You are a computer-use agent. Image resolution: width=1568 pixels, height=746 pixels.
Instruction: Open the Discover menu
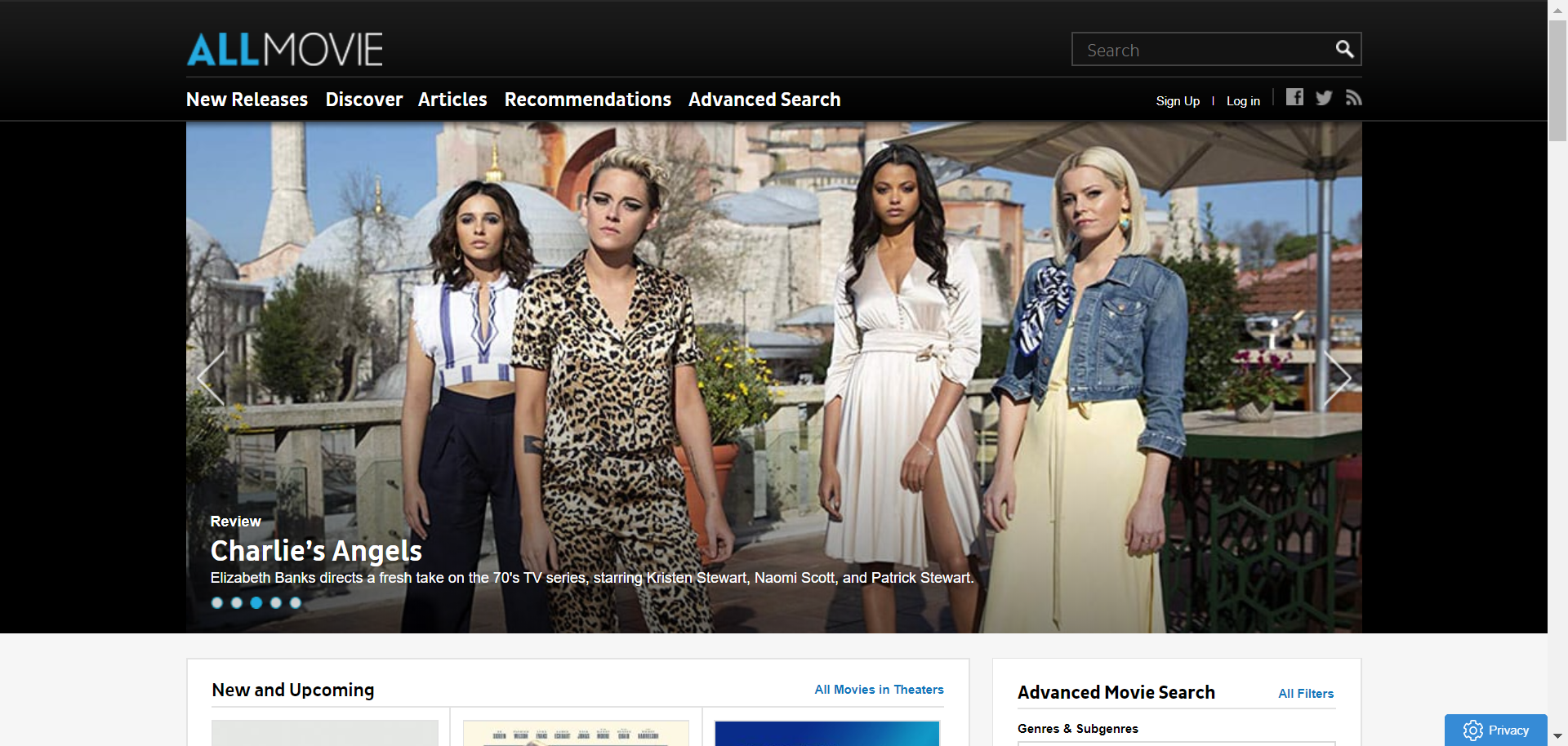coord(363,100)
